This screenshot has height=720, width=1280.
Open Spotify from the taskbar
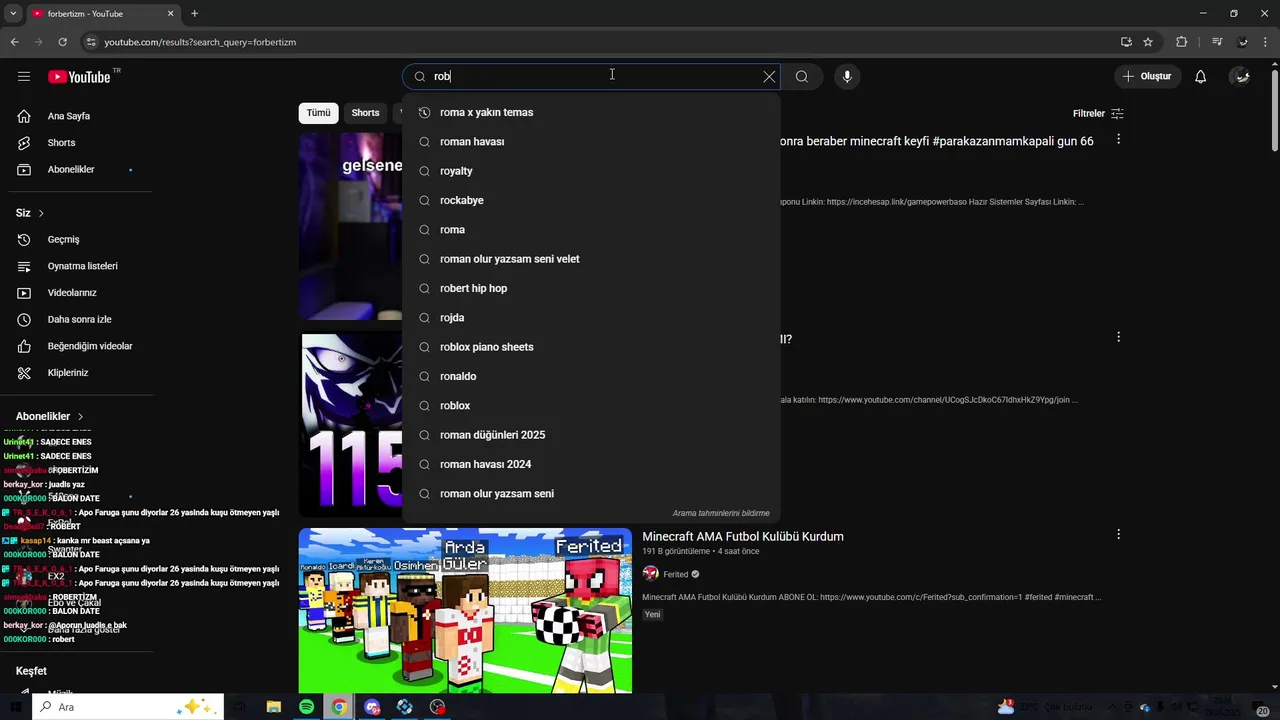(x=307, y=707)
